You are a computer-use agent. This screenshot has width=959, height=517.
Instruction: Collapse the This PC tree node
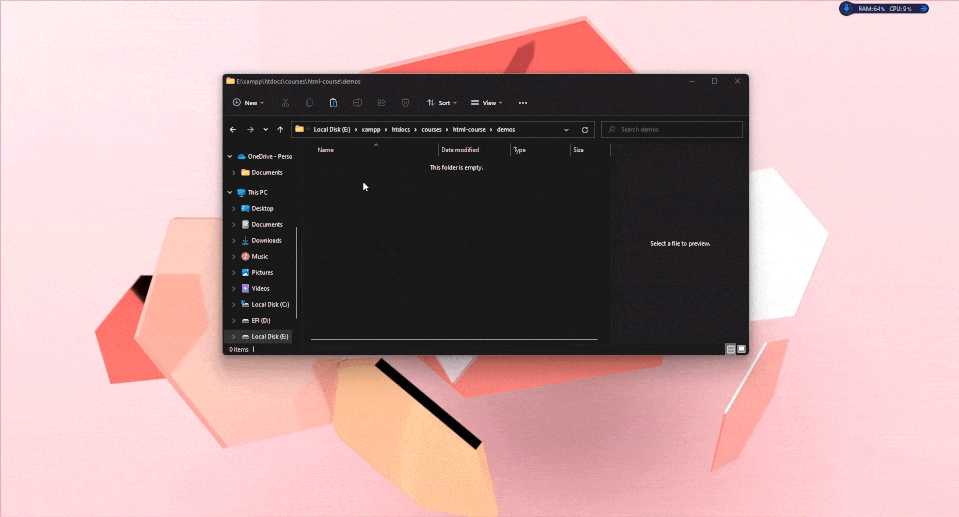point(230,193)
